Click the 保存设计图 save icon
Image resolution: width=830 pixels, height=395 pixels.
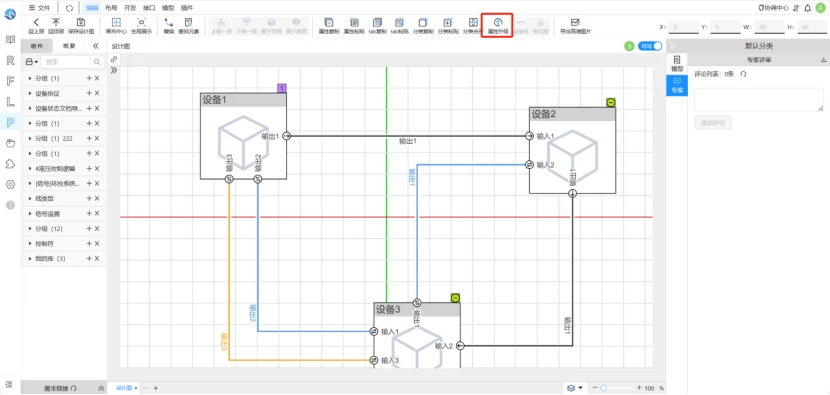(x=80, y=22)
